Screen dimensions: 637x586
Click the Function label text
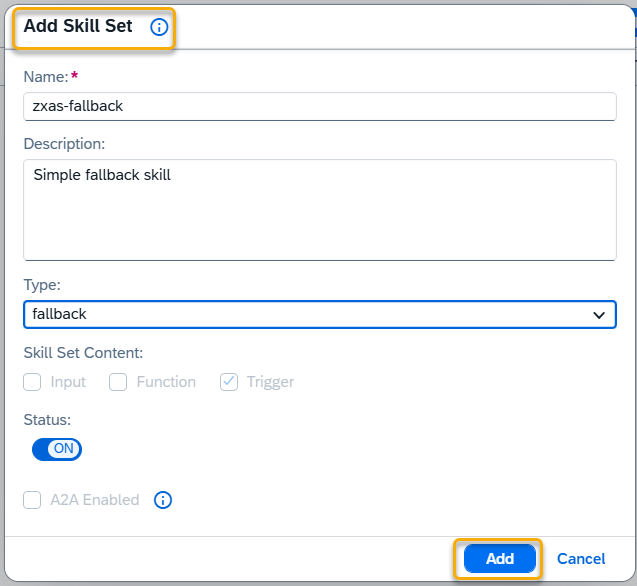pyautogui.click(x=166, y=382)
